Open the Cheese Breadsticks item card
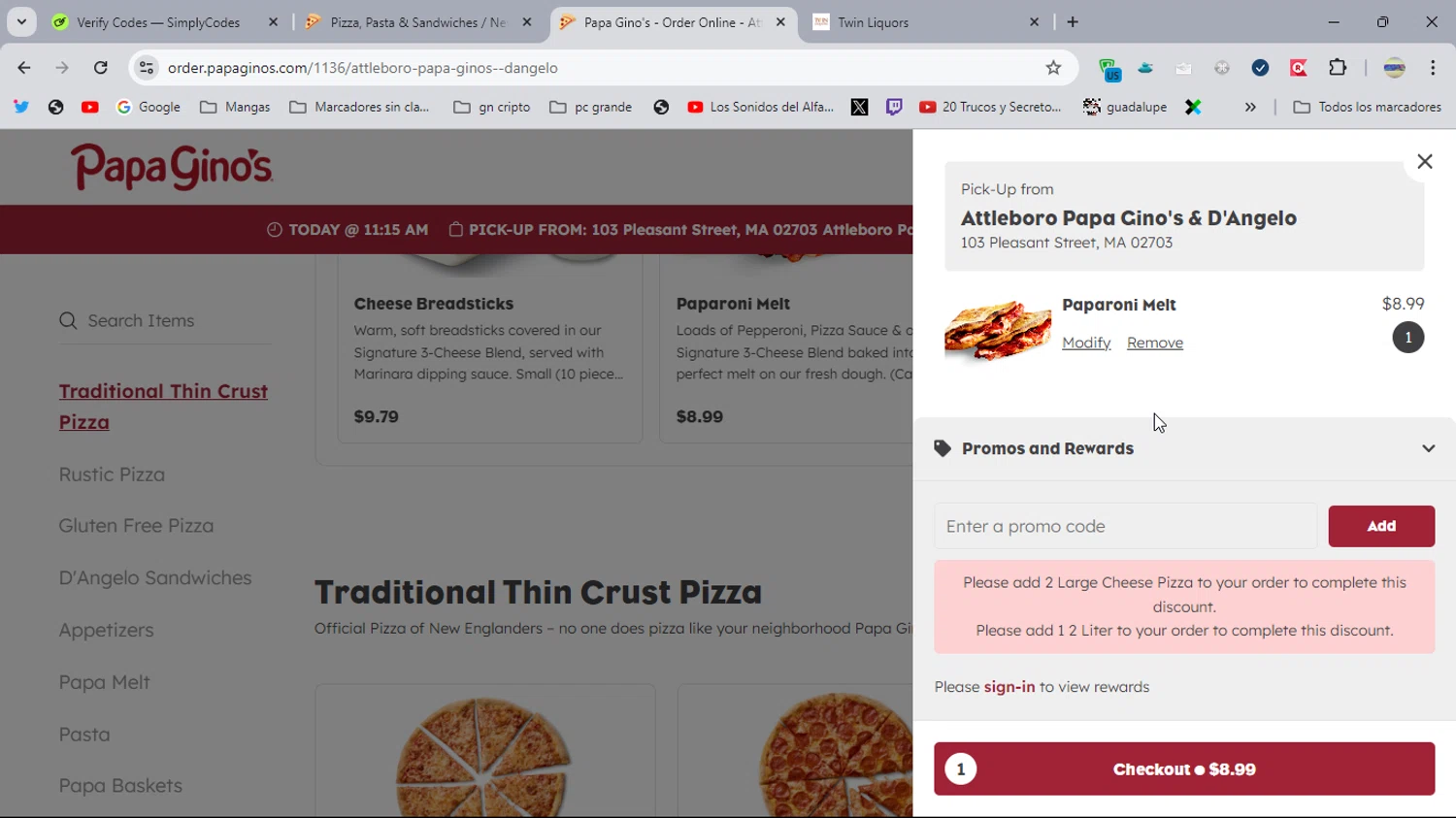Screen dimensions: 1456x818 (x=490, y=349)
